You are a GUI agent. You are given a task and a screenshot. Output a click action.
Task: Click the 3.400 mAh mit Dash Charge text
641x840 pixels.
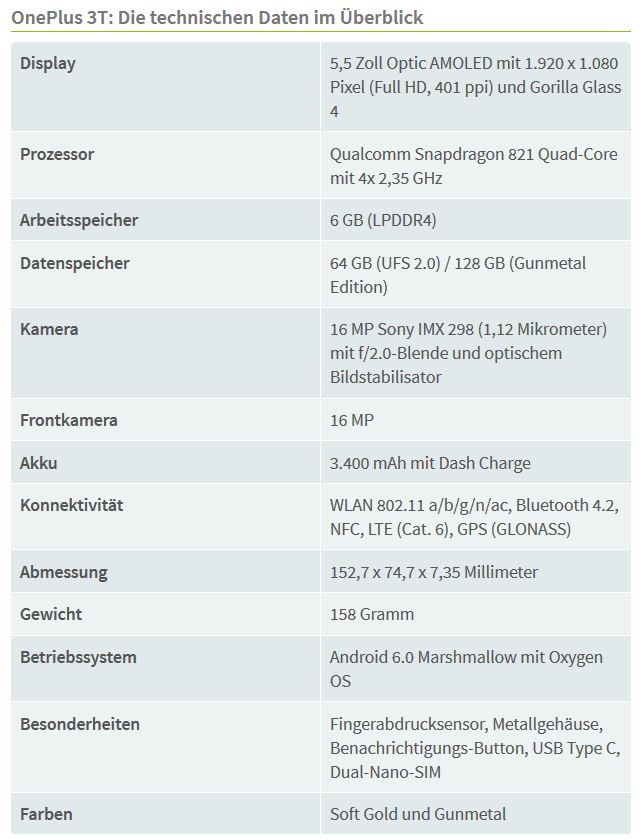(x=430, y=463)
